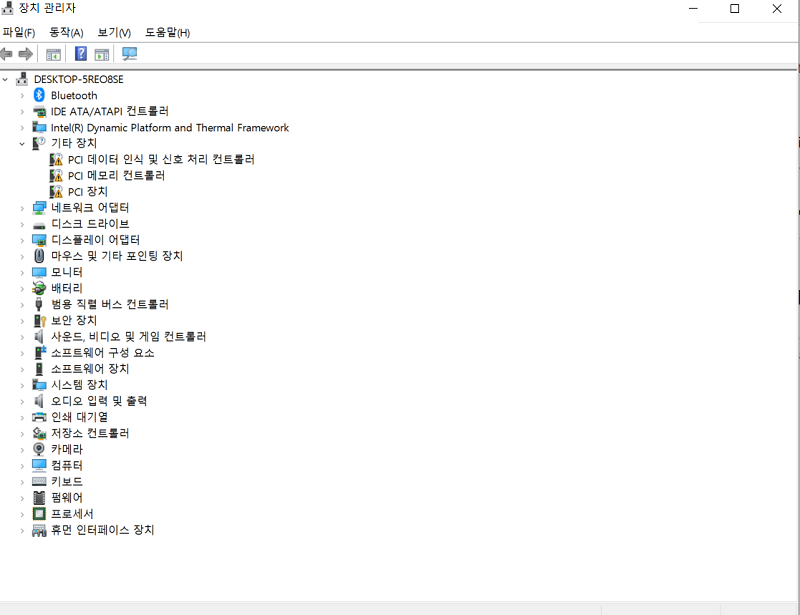Screen dimensions: 800x615
Task: Open the 파일(F) menu
Action: click(20, 32)
